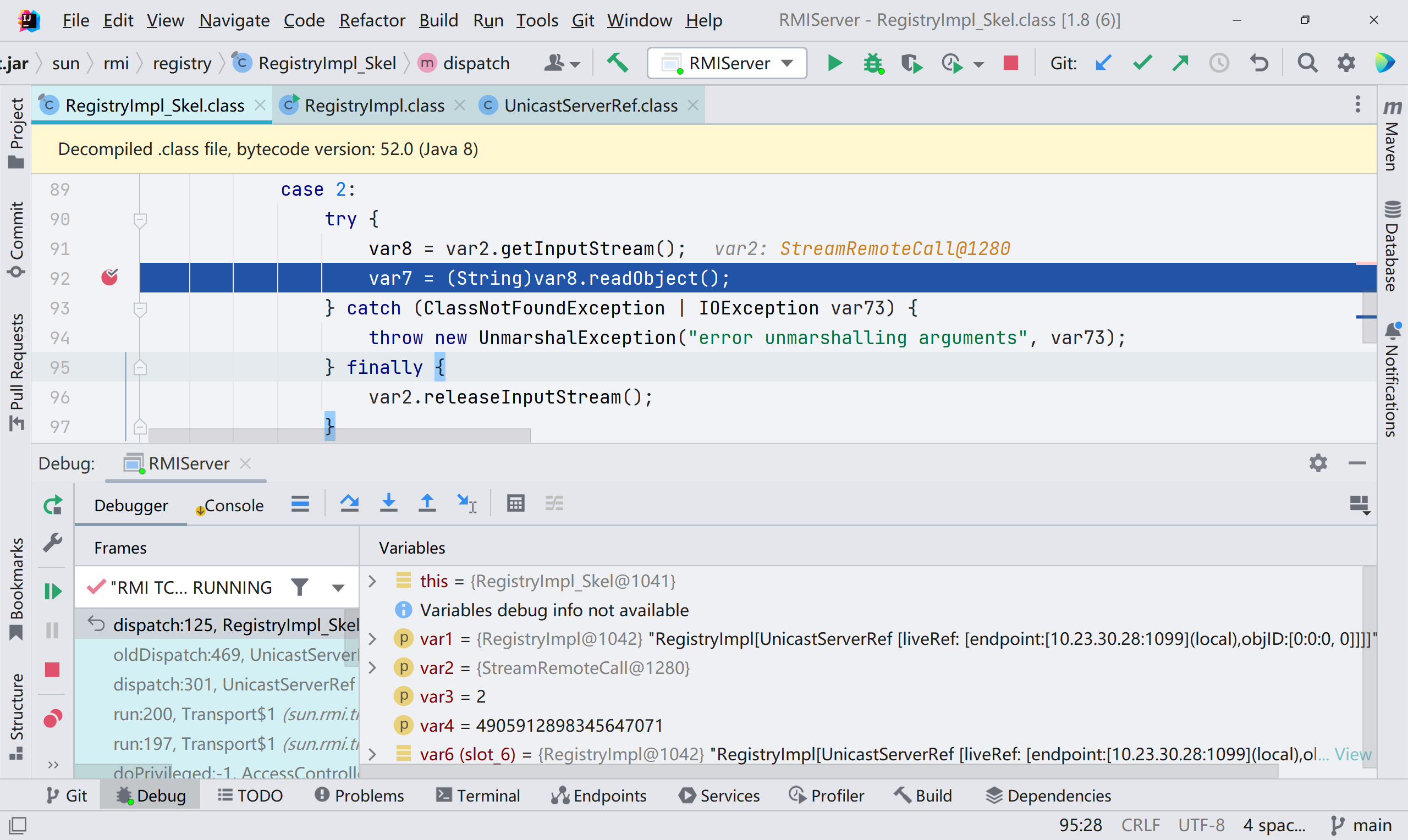Click the Step Into debugger icon
Image resolution: width=1408 pixels, height=840 pixels.
point(388,503)
